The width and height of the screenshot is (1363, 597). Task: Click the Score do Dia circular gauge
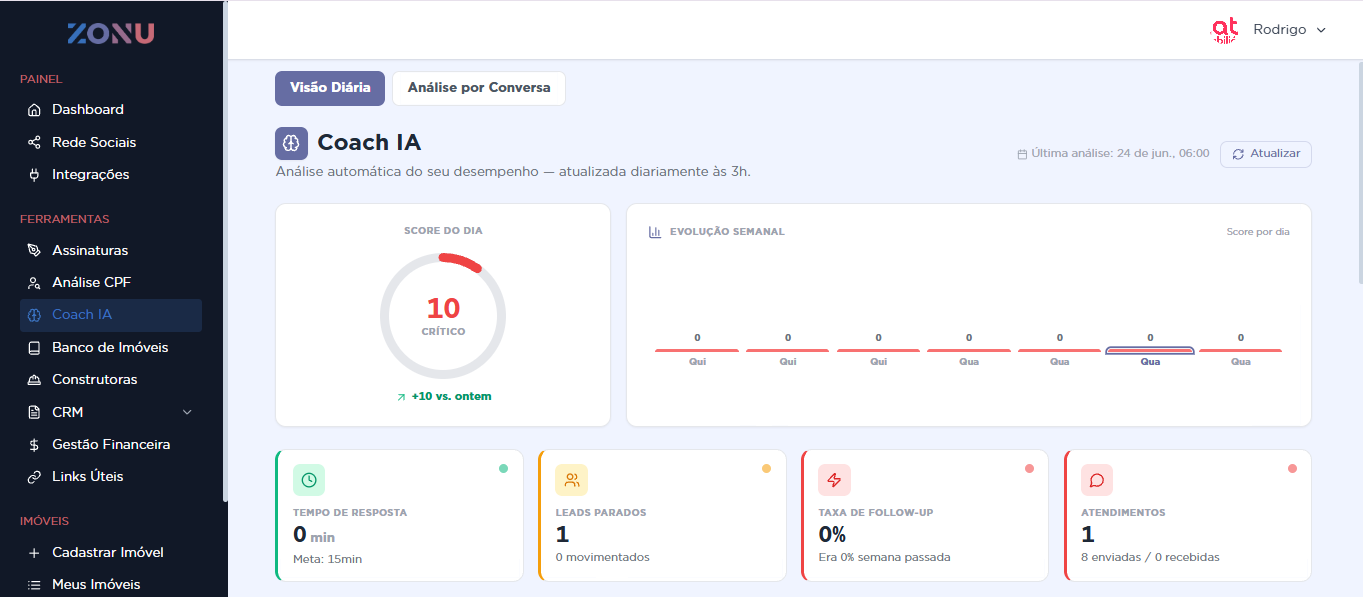coord(443,316)
